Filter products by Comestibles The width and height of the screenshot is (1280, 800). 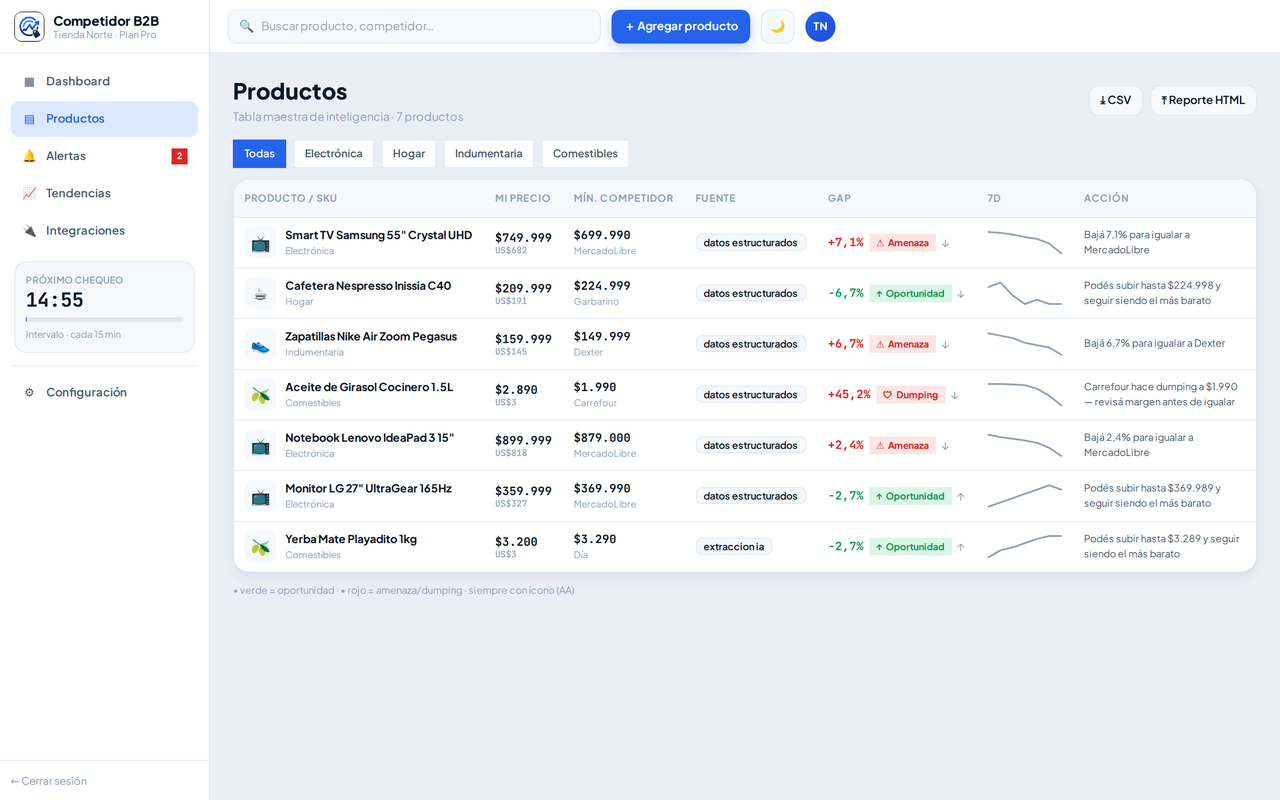(585, 154)
